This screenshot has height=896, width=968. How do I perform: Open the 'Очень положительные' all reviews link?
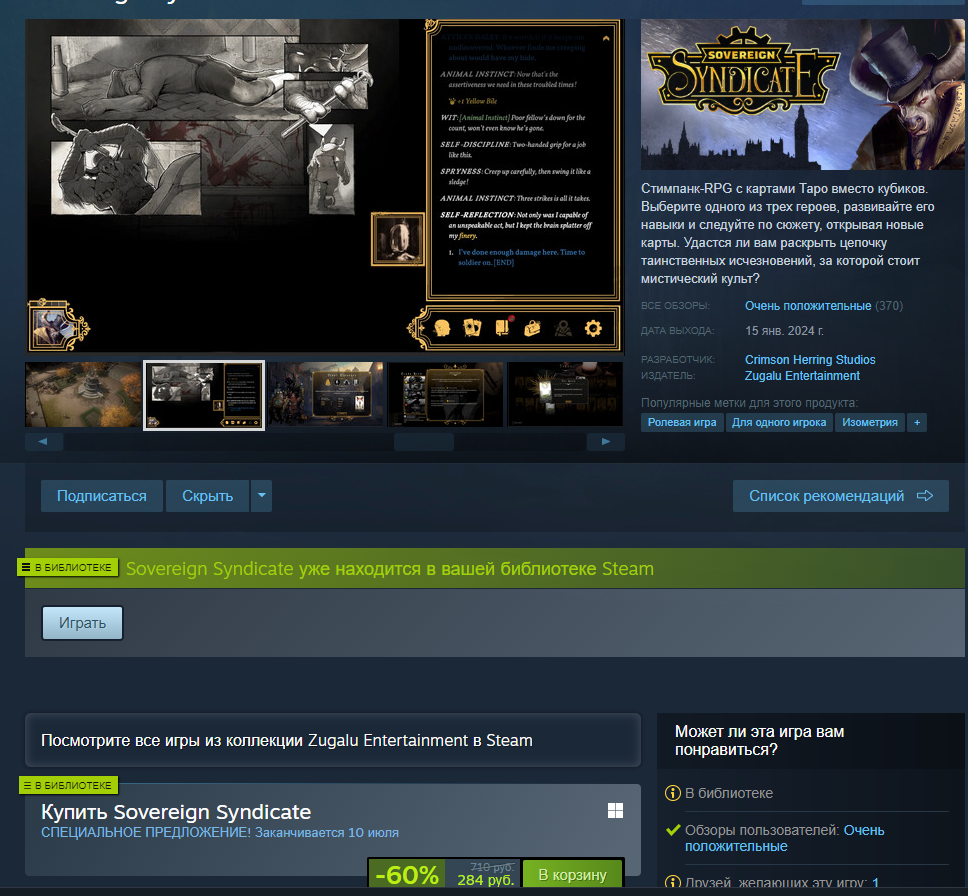coord(807,306)
